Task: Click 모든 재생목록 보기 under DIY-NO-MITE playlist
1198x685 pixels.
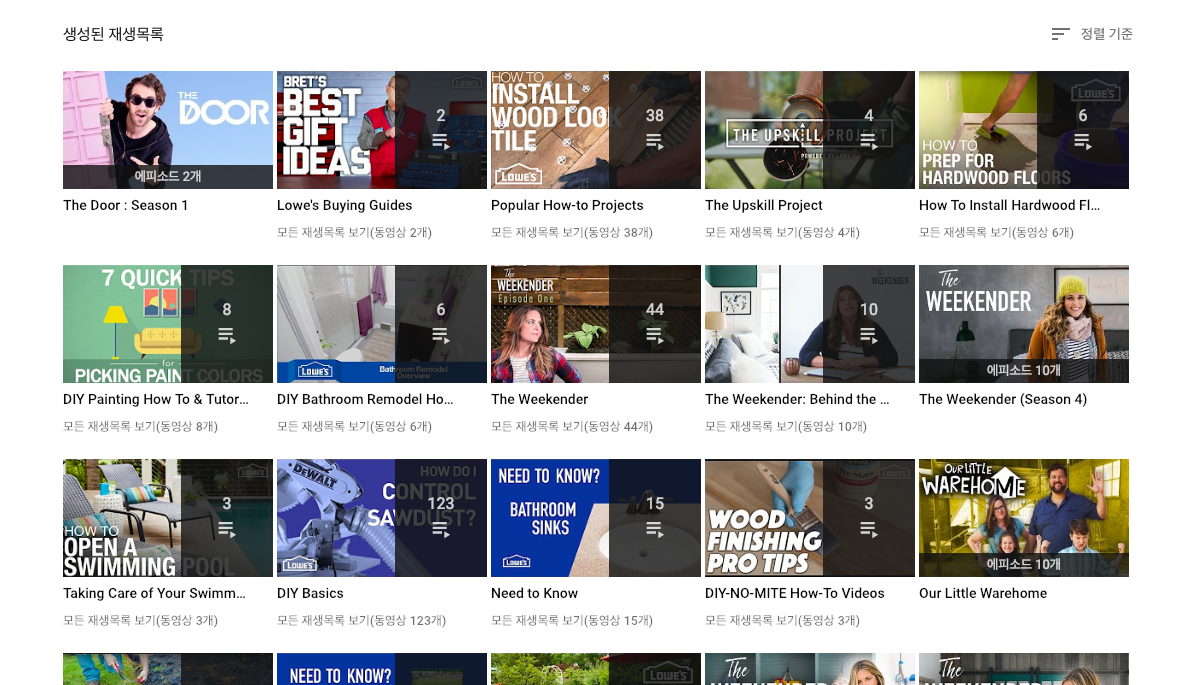Action: (782, 620)
